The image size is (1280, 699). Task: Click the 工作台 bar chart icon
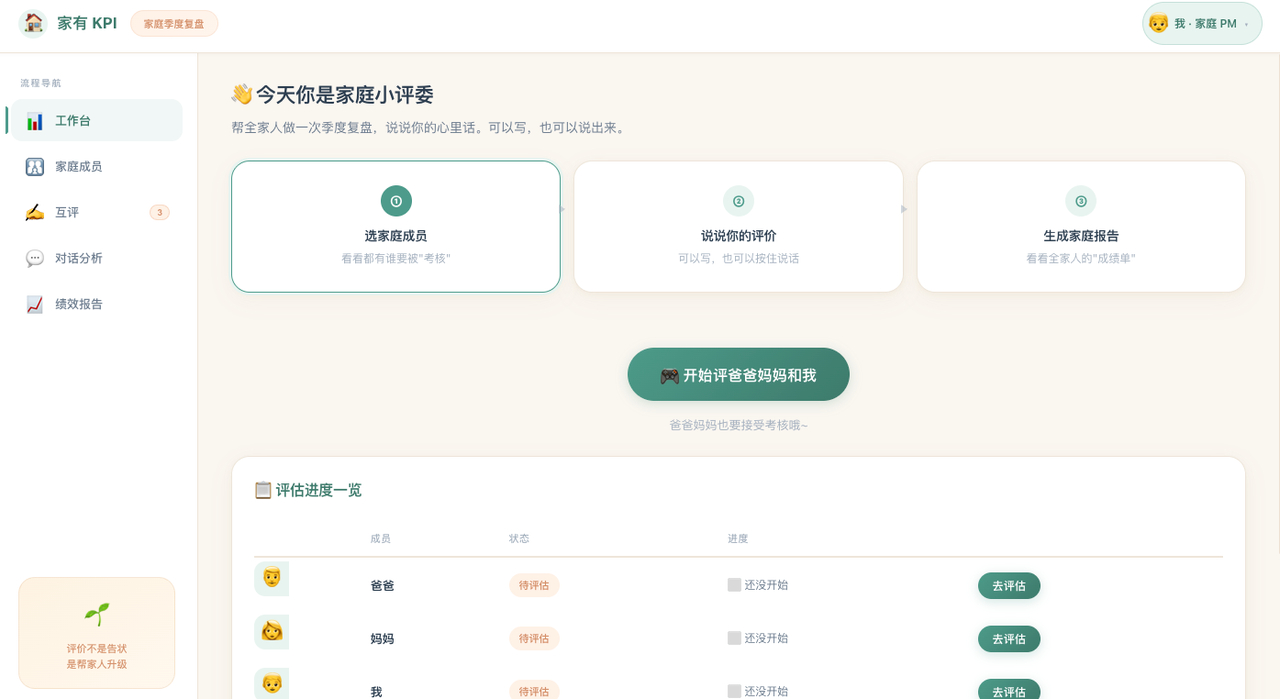tap(35, 121)
